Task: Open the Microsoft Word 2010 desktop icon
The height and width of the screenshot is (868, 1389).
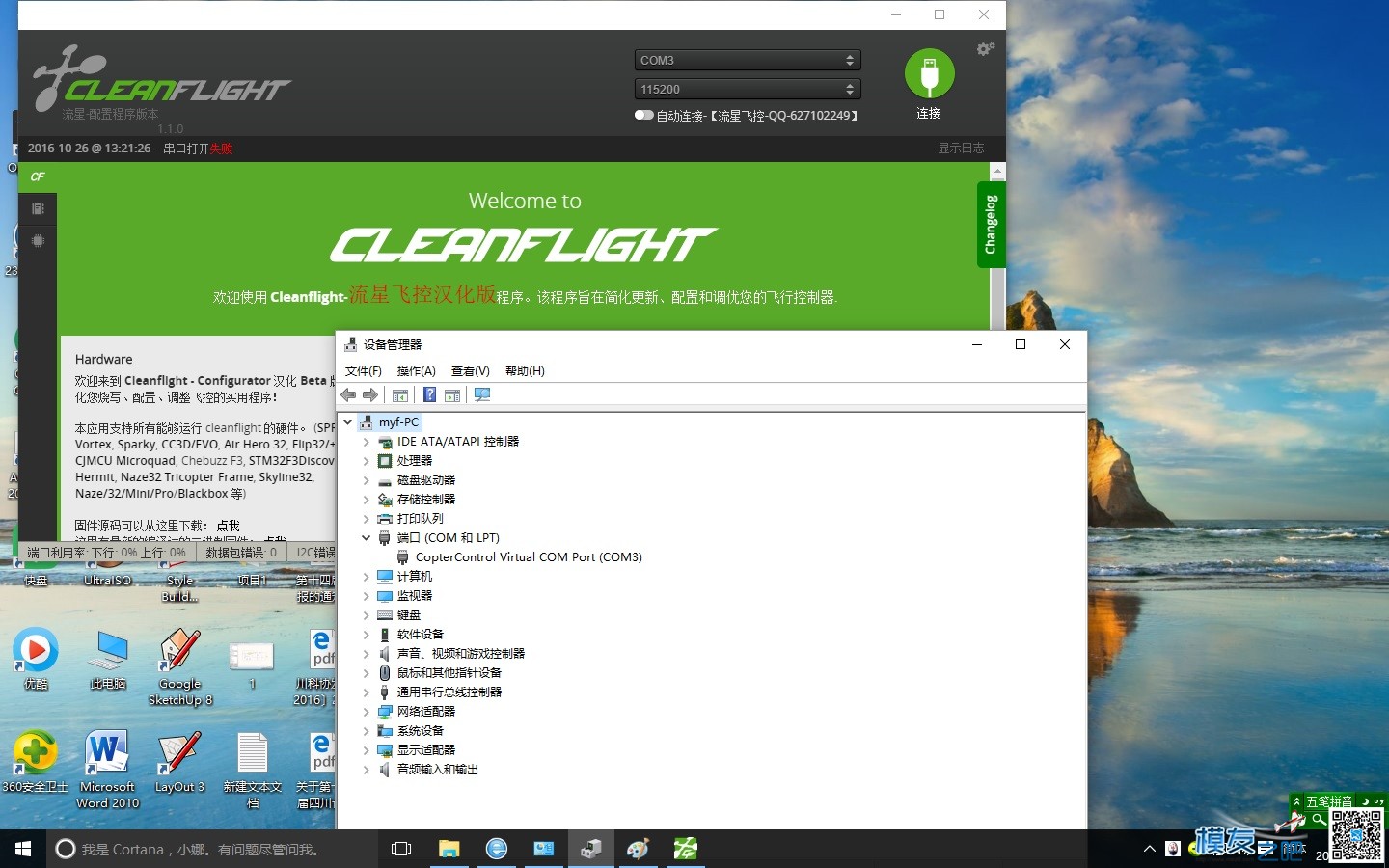Action: click(x=107, y=770)
